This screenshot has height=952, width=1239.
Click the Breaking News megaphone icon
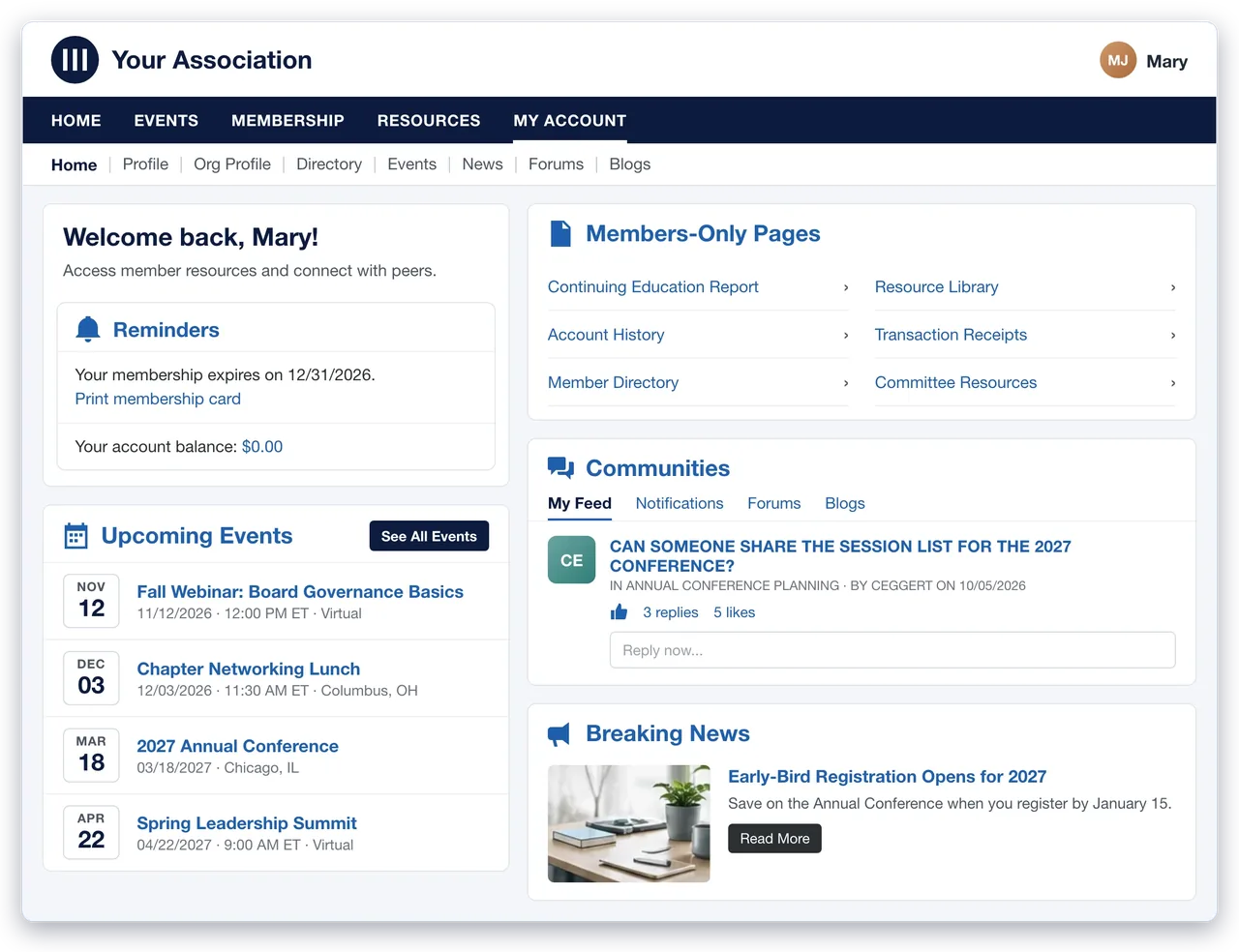(x=559, y=734)
